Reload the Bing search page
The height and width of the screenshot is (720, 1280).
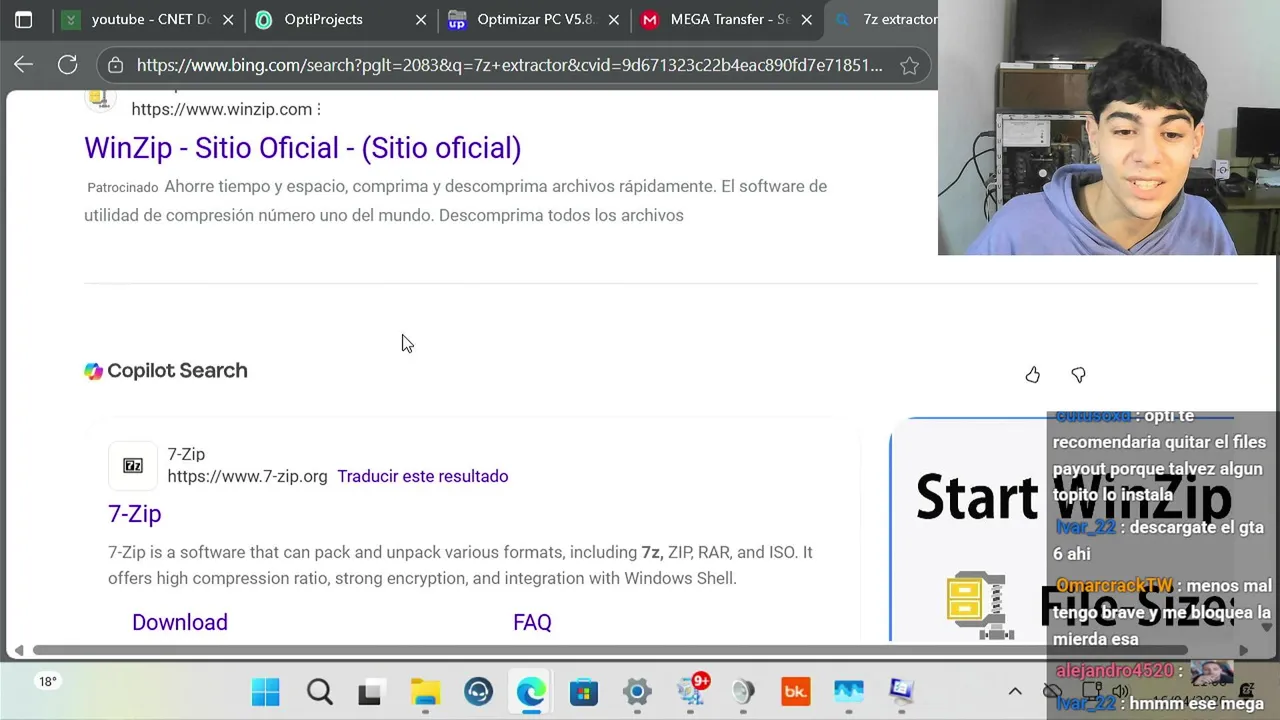[67, 65]
